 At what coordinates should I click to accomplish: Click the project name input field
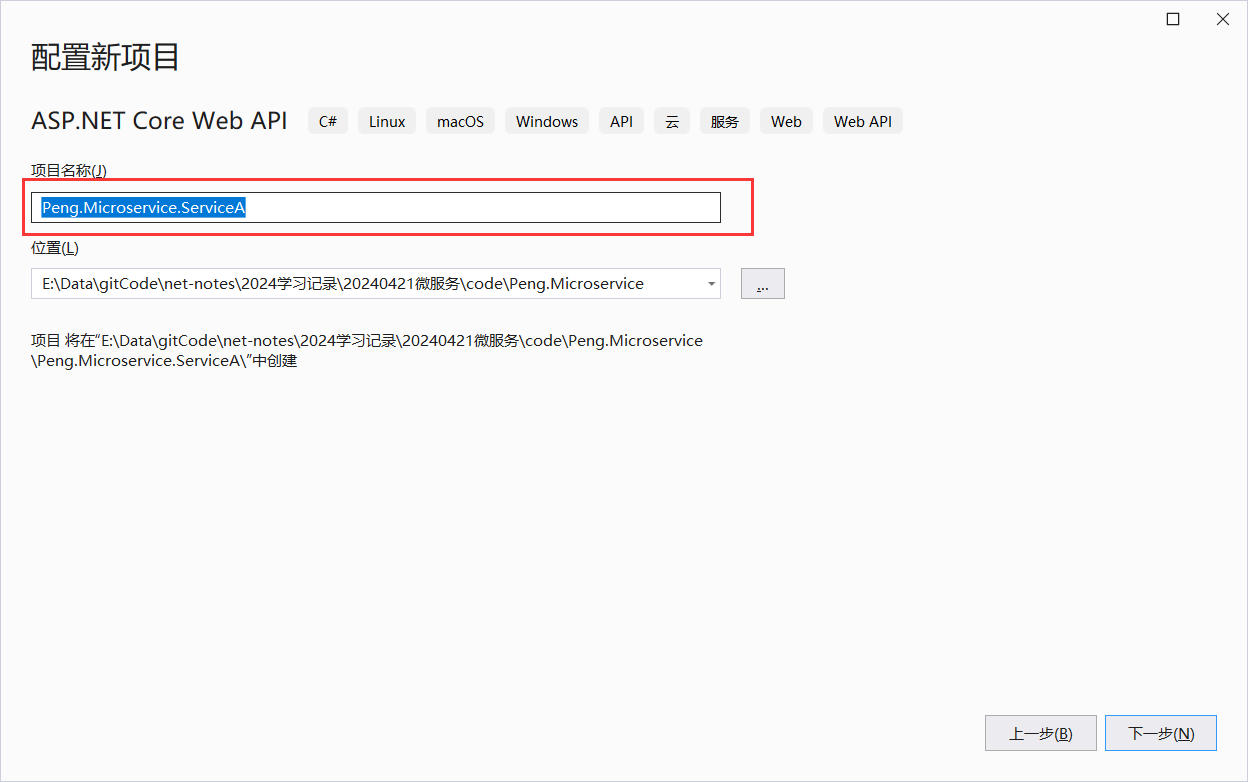[375, 207]
